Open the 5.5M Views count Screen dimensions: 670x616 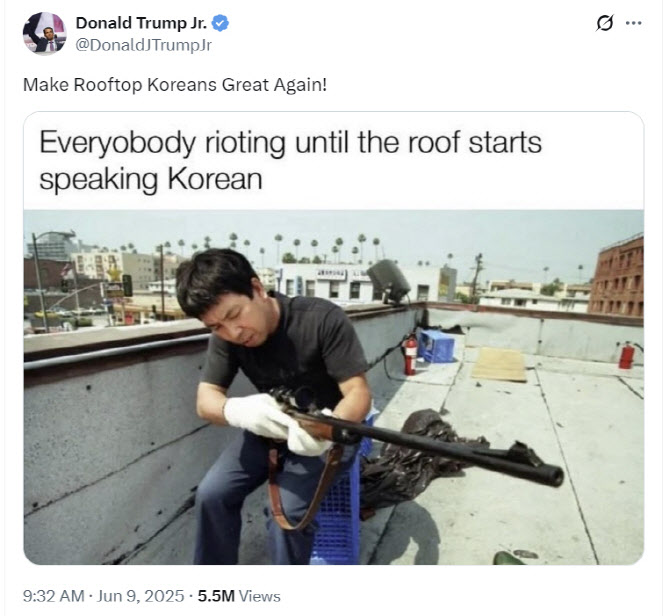(x=239, y=595)
